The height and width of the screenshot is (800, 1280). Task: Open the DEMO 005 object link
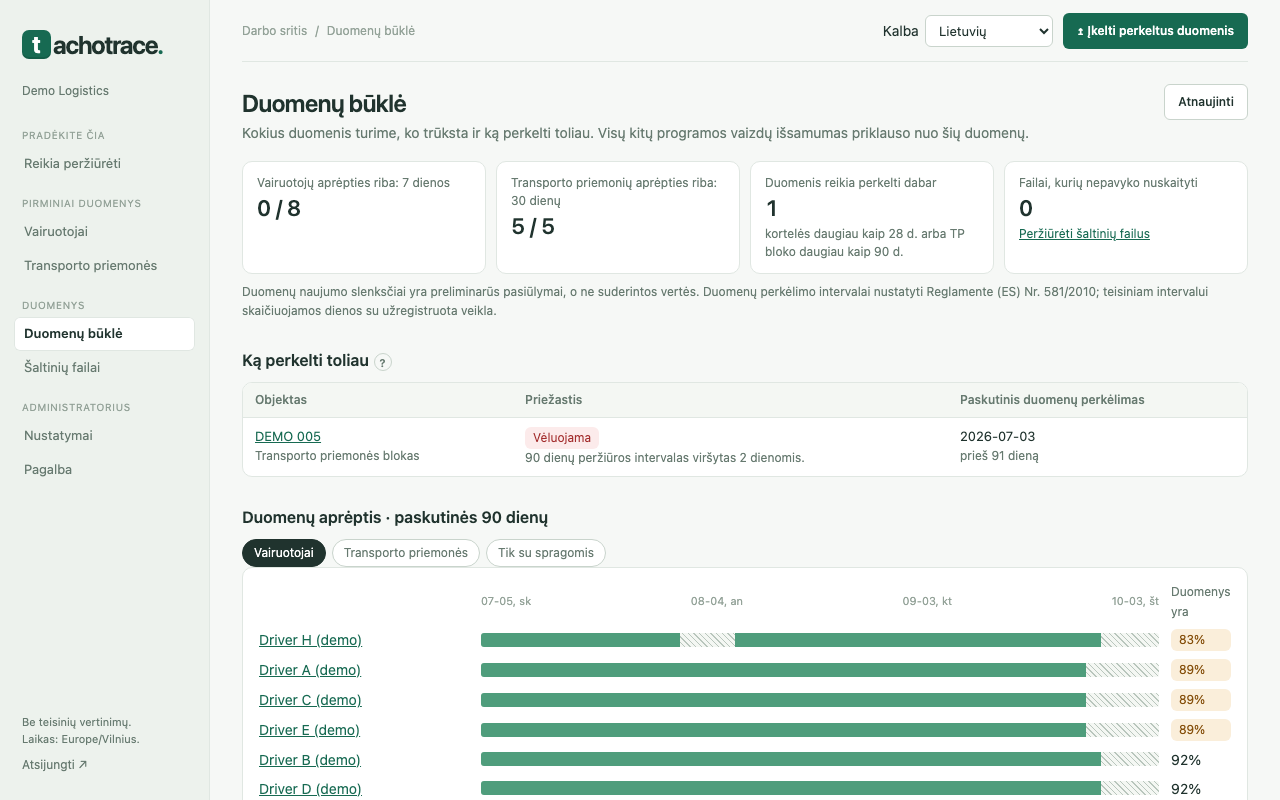pos(288,437)
